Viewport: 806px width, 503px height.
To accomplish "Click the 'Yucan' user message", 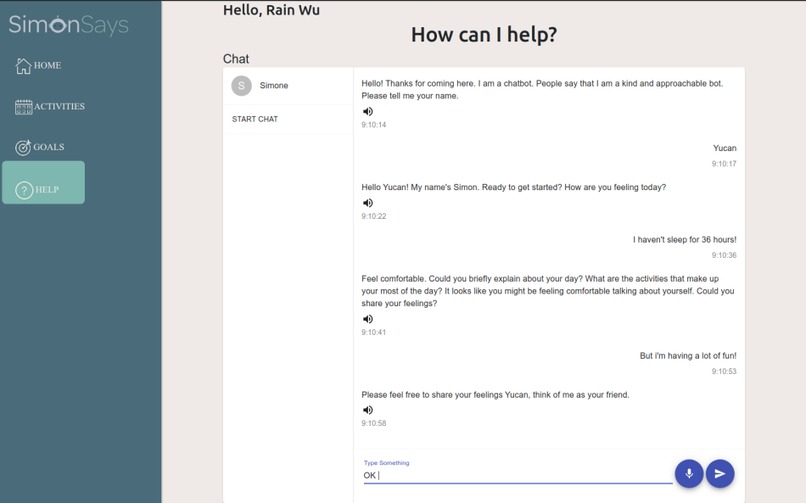I will (x=724, y=148).
